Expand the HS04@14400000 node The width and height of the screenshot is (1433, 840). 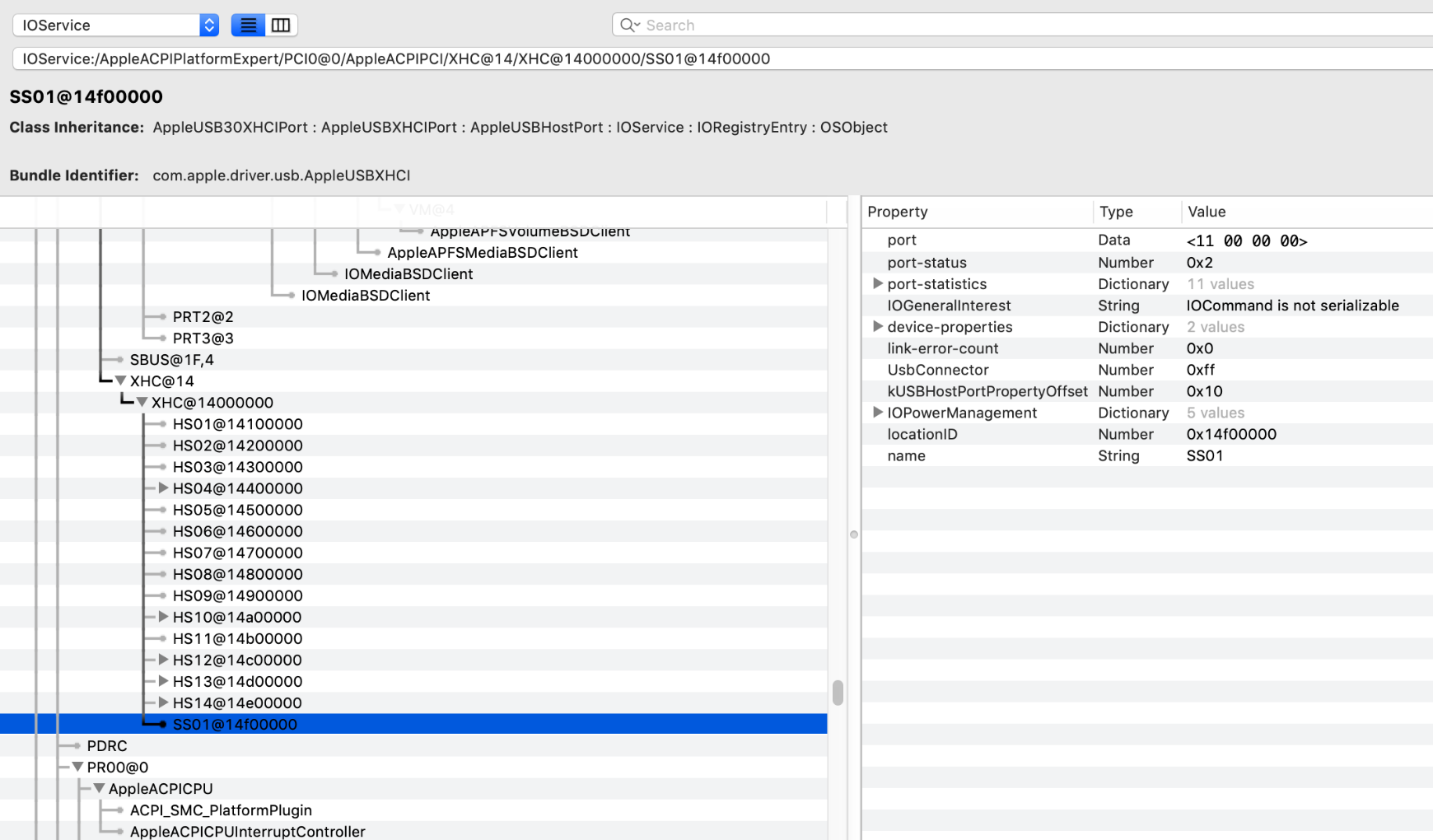pyautogui.click(x=163, y=488)
